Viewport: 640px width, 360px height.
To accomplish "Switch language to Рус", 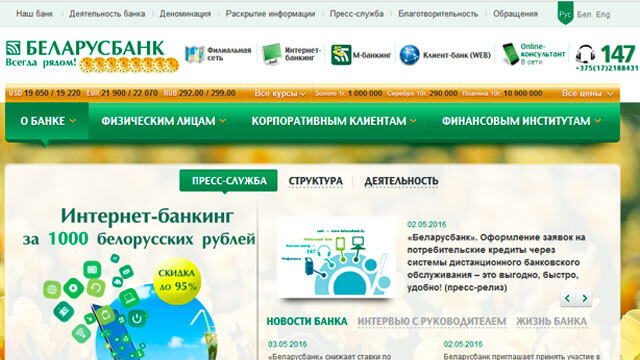I will click(x=565, y=14).
